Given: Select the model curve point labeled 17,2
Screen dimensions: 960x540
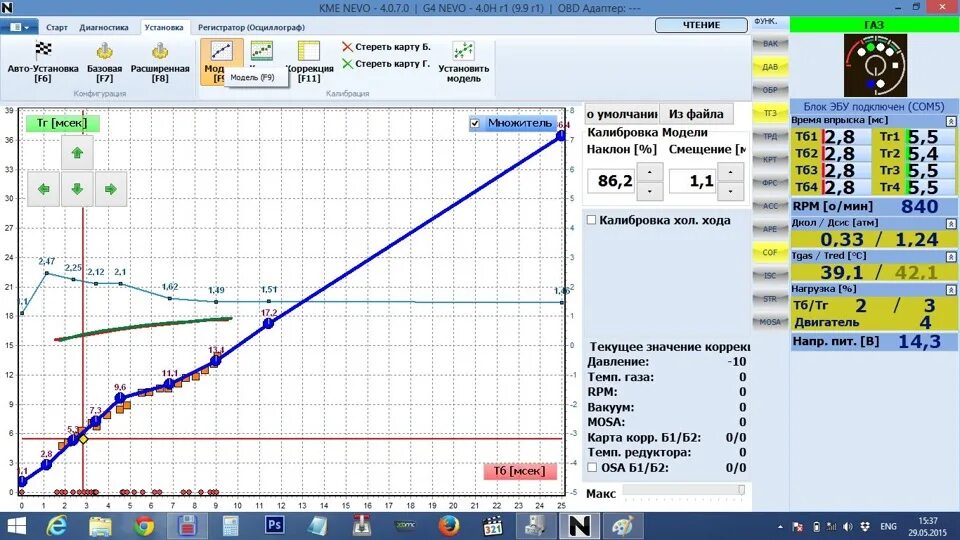Looking at the screenshot, I should 268,323.
